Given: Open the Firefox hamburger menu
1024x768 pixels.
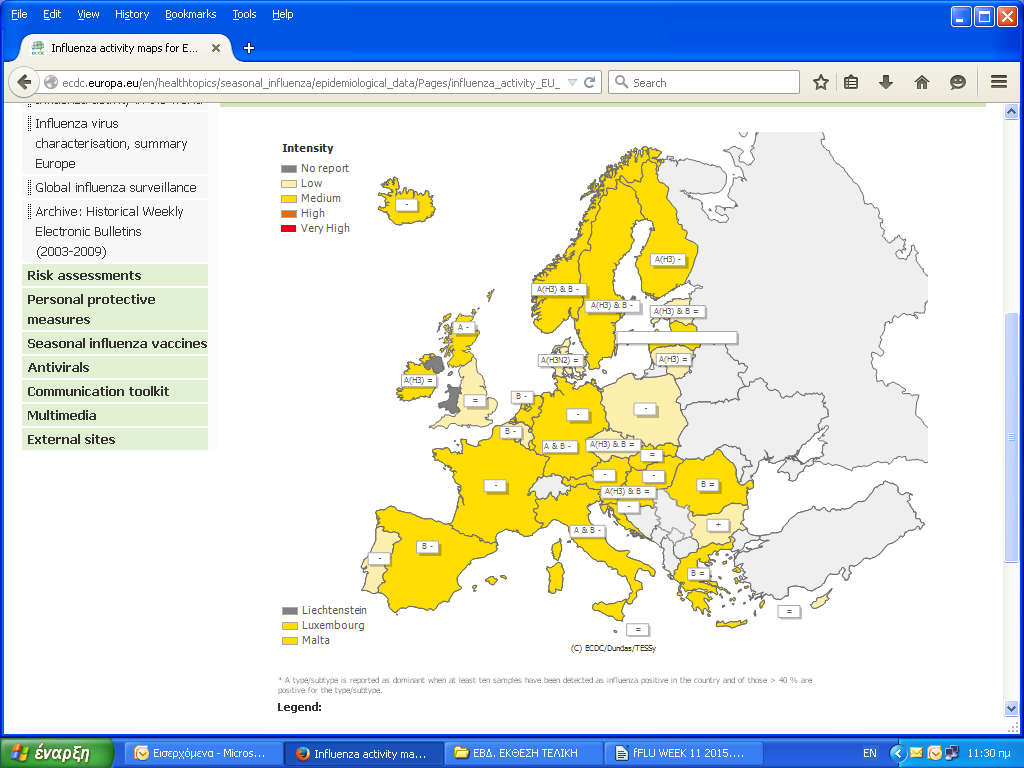Looking at the screenshot, I should [x=999, y=82].
